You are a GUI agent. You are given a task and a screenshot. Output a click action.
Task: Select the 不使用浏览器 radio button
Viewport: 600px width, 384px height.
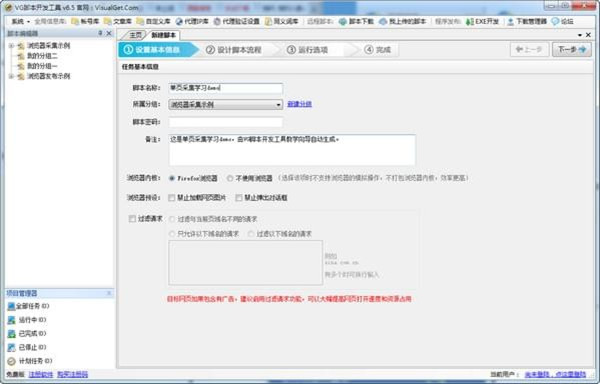tap(230, 178)
